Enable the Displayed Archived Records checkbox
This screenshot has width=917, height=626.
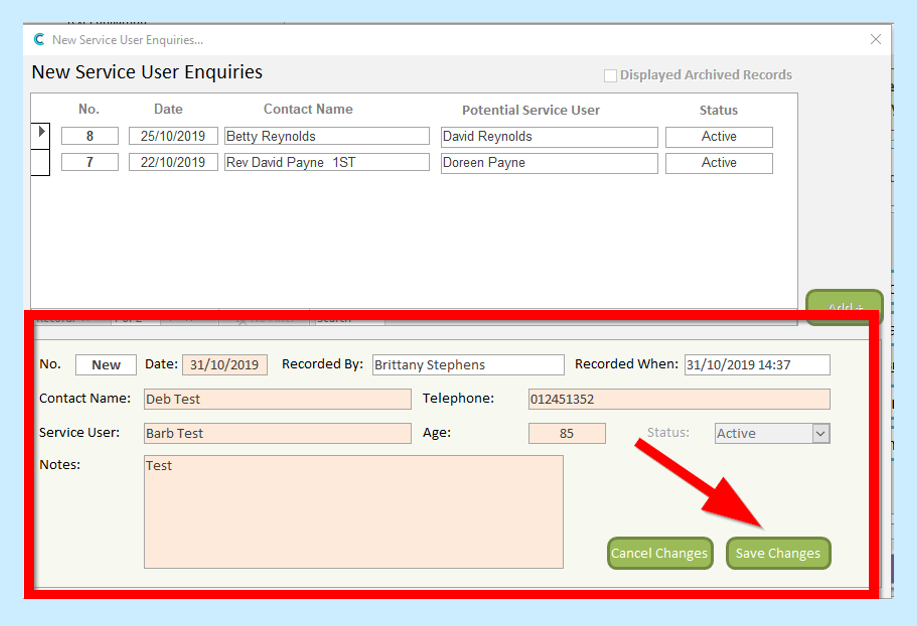click(610, 76)
